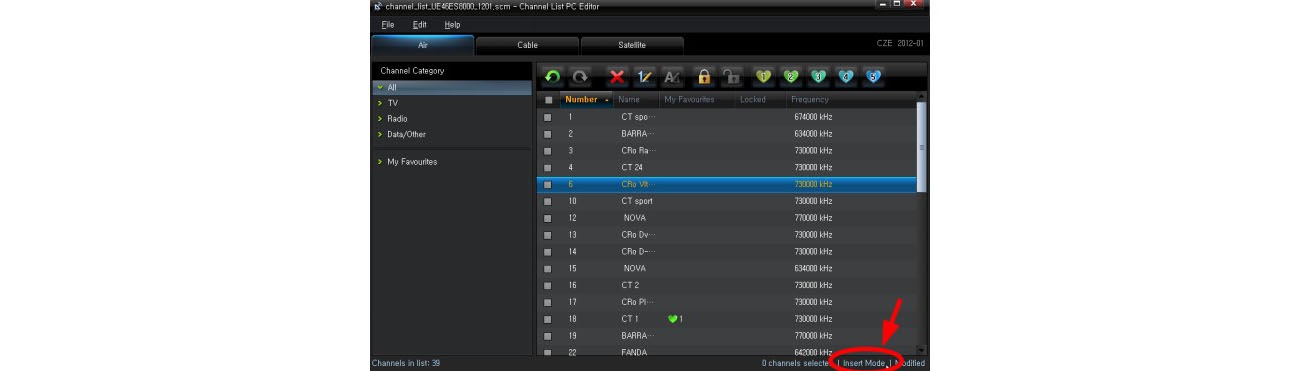Add to Favourites 4 heart icon

[x=846, y=77]
